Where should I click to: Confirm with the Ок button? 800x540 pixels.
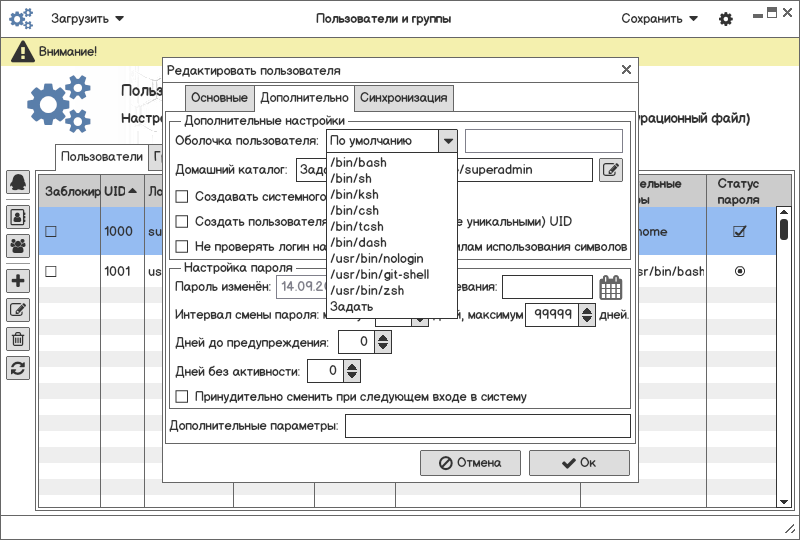coord(579,463)
